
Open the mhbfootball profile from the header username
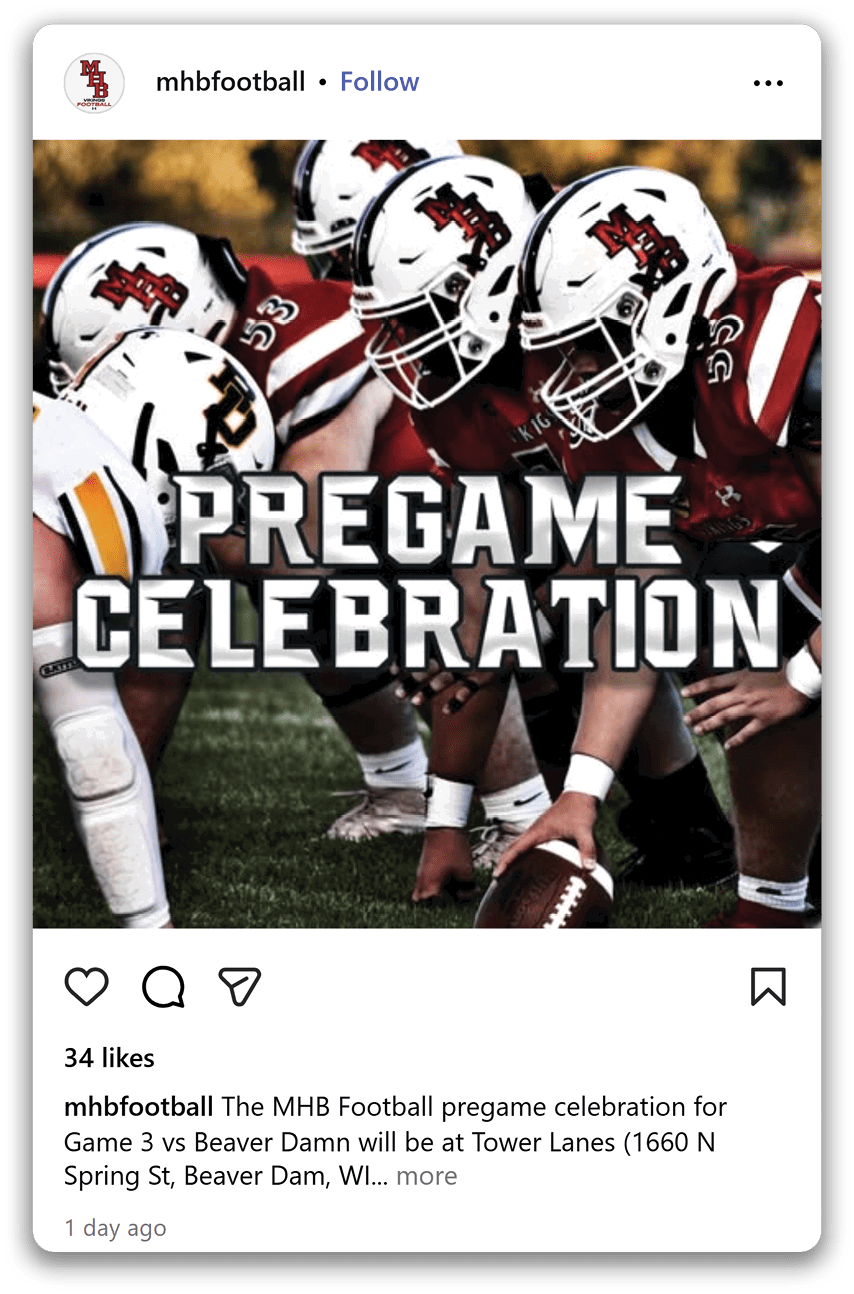tap(230, 82)
